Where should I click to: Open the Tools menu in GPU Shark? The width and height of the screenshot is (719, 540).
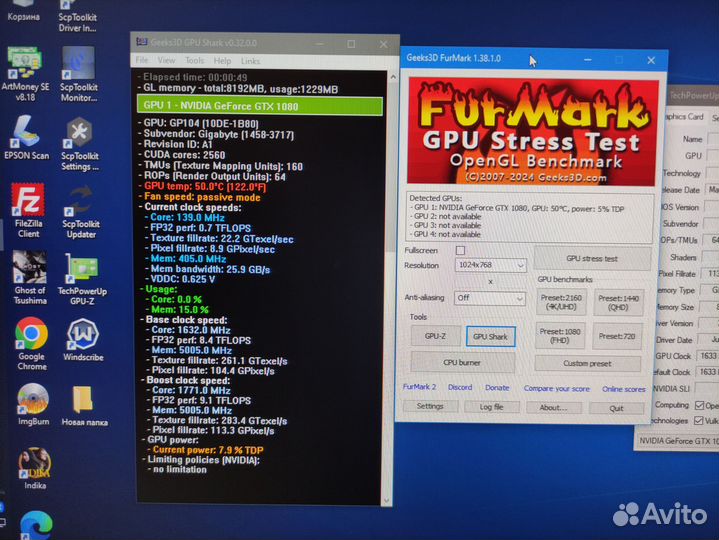194,60
